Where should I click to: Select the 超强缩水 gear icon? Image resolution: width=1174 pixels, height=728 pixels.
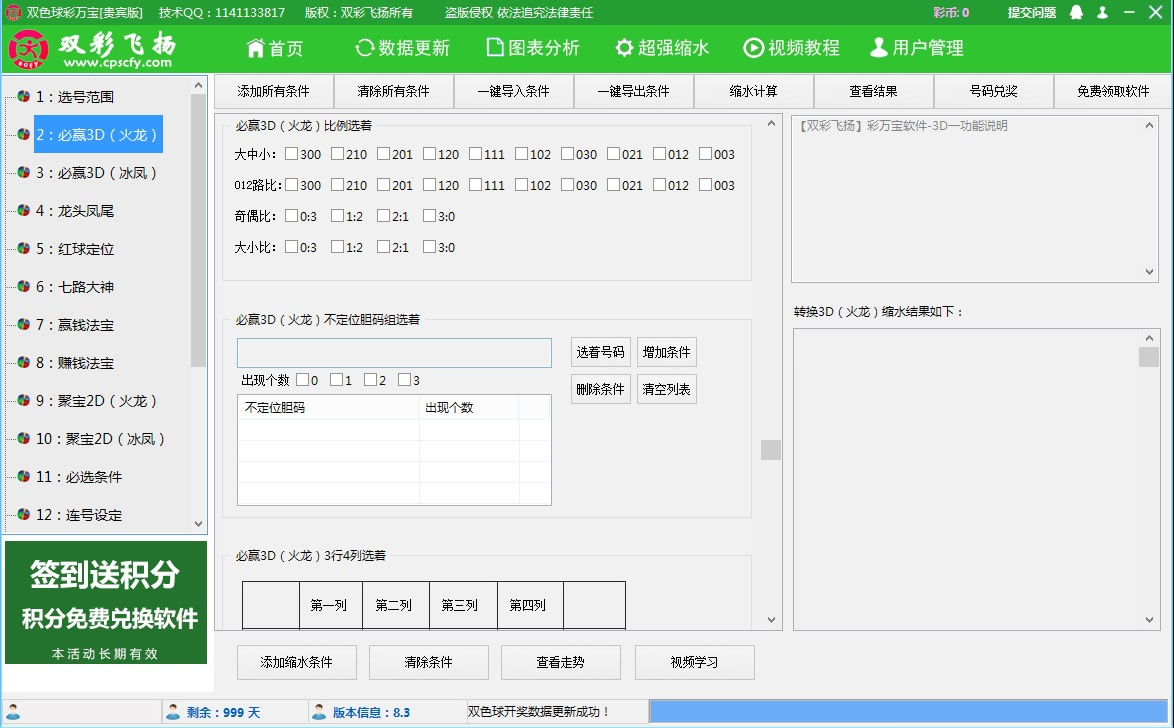pos(624,47)
